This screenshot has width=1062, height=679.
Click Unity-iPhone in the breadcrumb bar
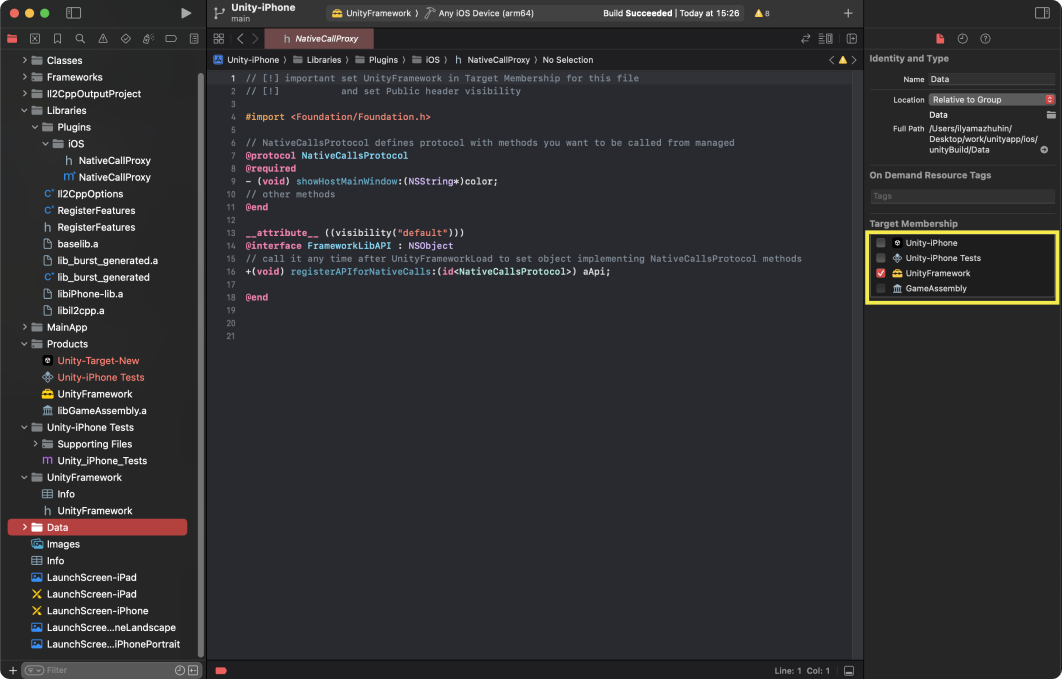click(x=247, y=60)
